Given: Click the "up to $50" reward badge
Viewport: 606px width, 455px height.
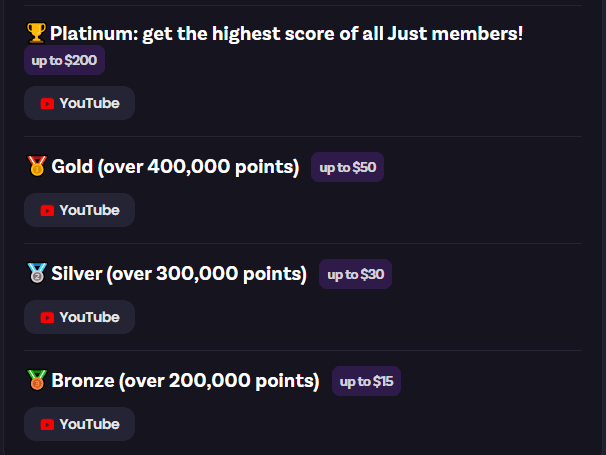Looking at the screenshot, I should pos(347,168).
